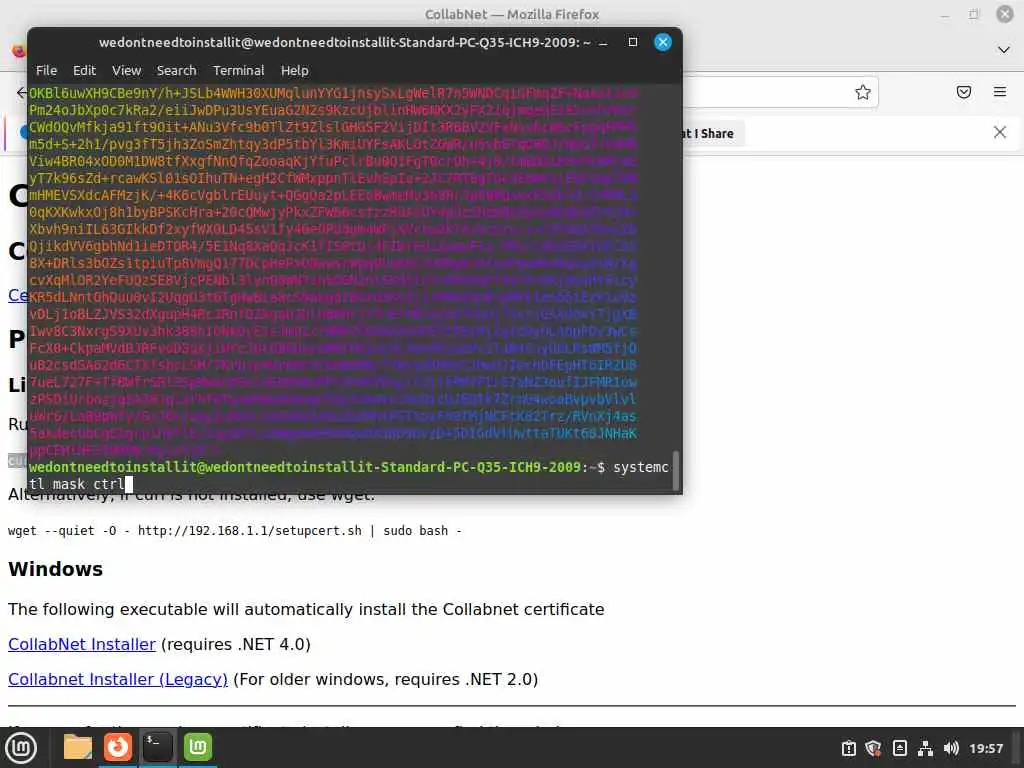Close the Firefox window
Image resolution: width=1024 pixels, height=768 pixels.
pos(1005,14)
